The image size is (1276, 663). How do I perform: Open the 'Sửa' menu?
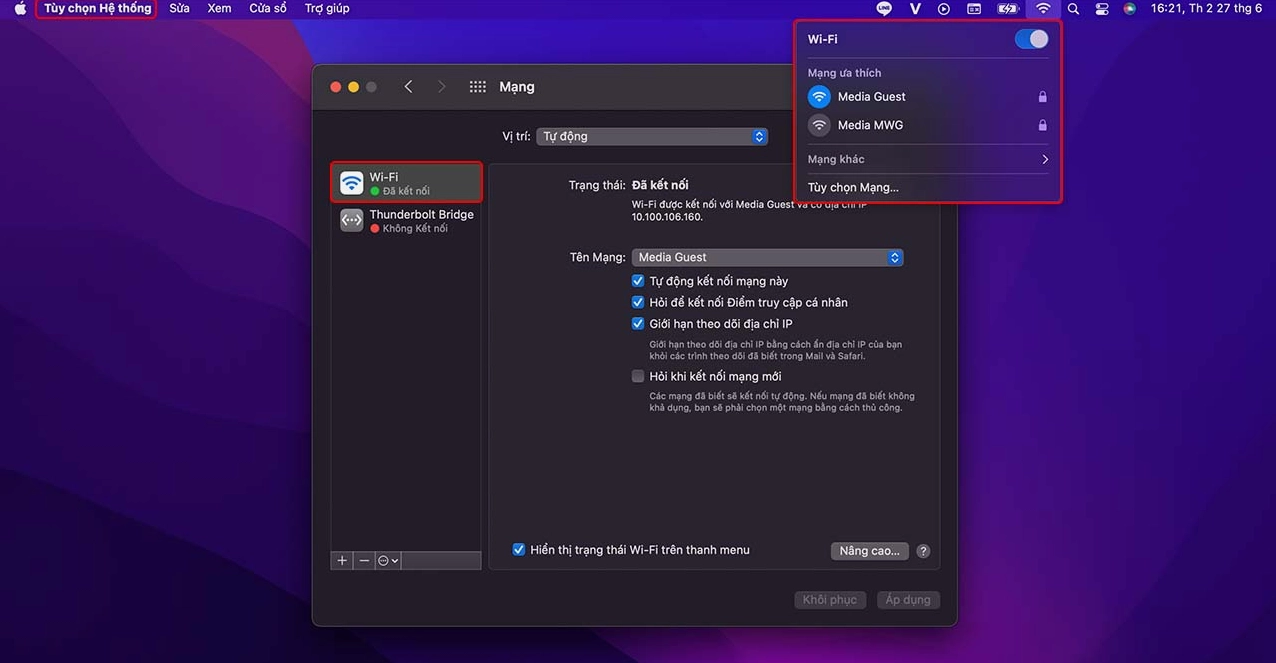coord(179,9)
